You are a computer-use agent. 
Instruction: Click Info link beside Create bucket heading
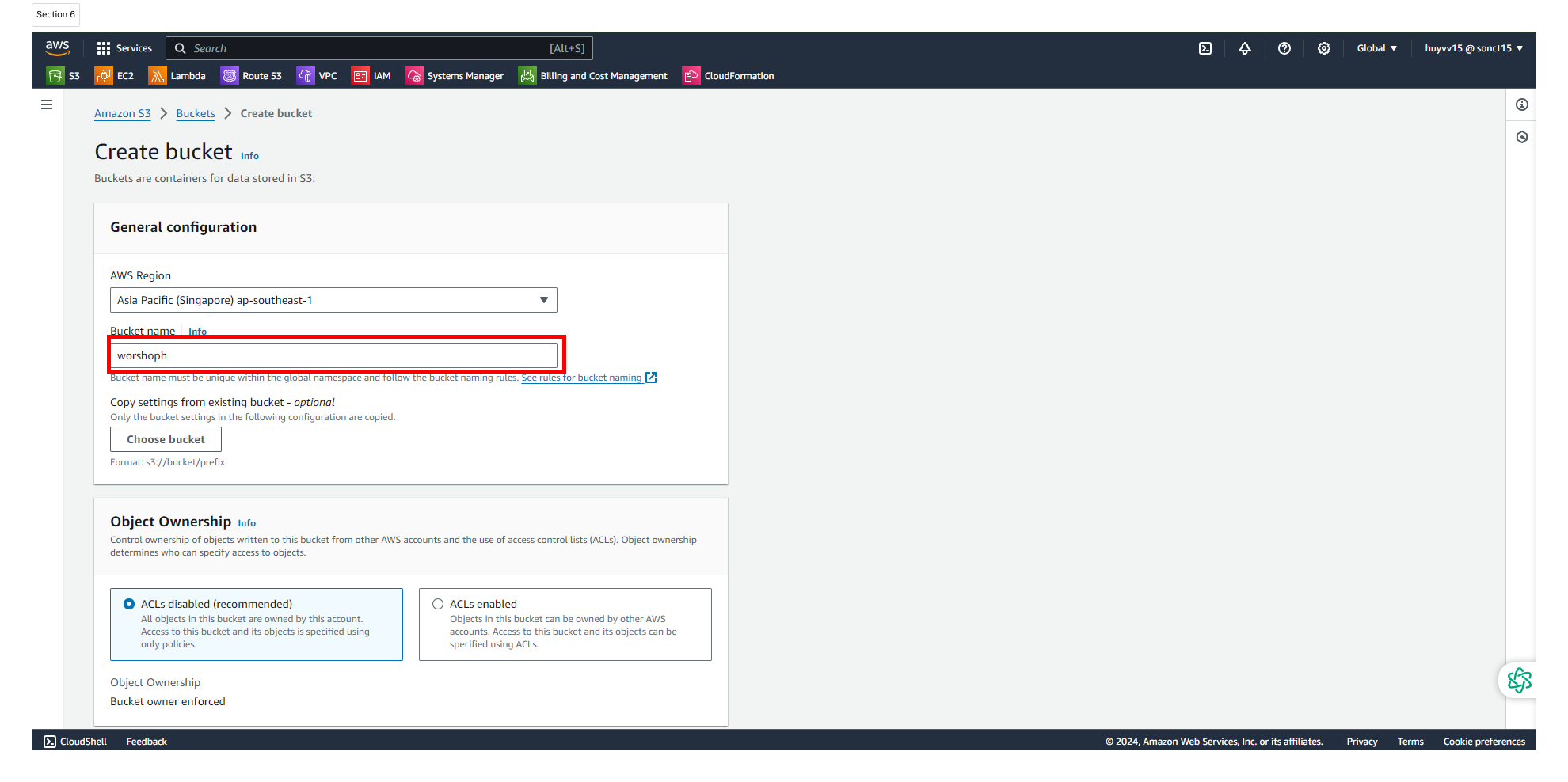(x=249, y=156)
